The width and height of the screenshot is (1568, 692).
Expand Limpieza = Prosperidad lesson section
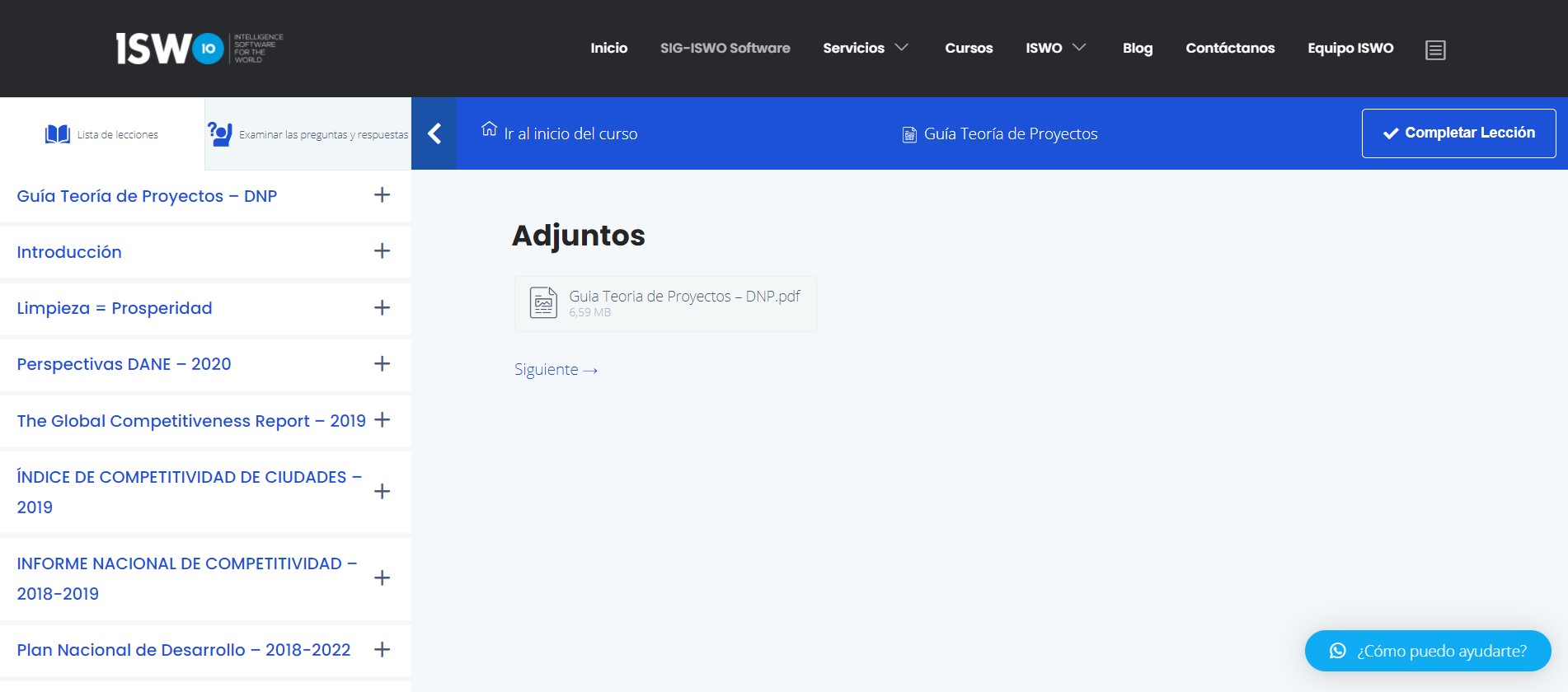click(x=382, y=307)
